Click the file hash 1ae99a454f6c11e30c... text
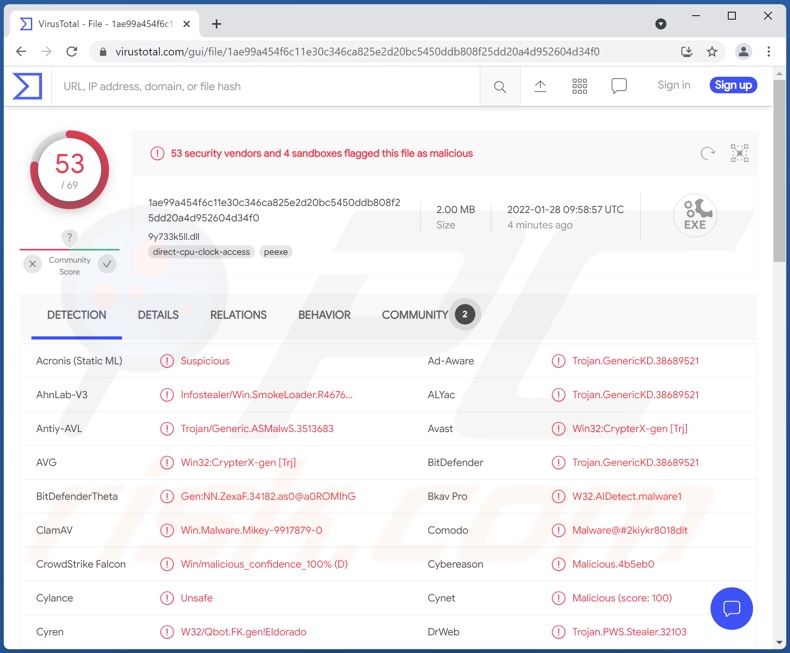 (274, 210)
